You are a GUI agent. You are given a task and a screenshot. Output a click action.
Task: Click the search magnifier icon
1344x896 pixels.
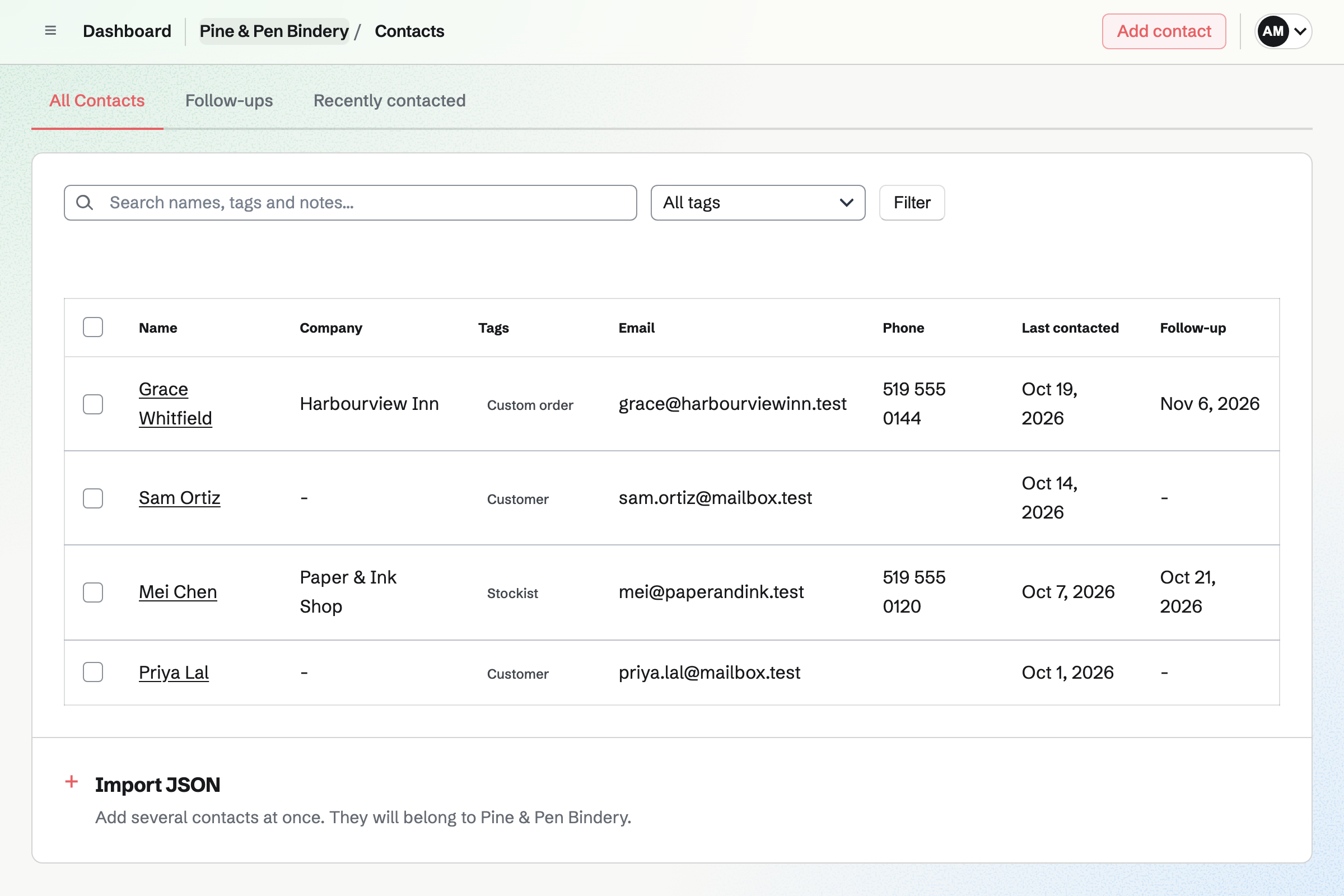click(x=85, y=202)
